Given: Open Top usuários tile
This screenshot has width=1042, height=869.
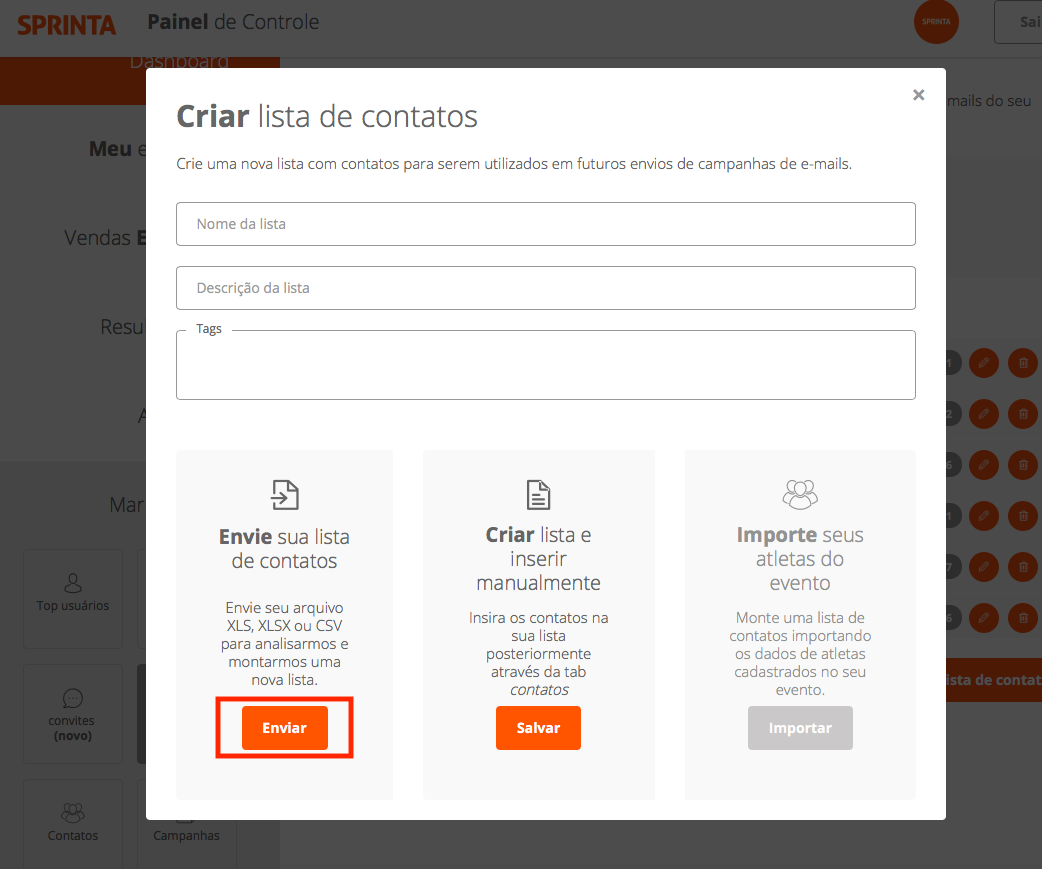Looking at the screenshot, I should [73, 598].
